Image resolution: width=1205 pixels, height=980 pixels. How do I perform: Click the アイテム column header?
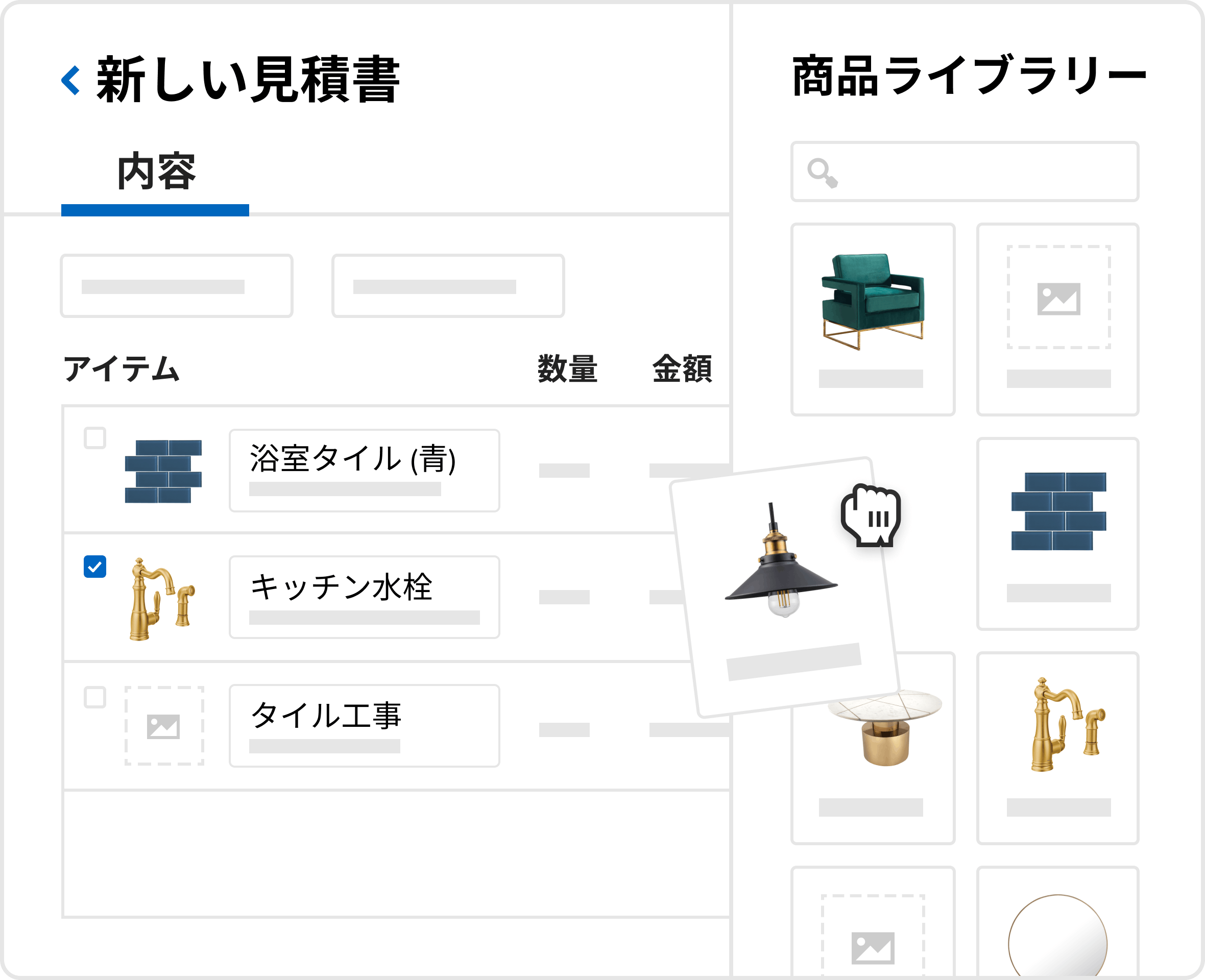pyautogui.click(x=121, y=369)
